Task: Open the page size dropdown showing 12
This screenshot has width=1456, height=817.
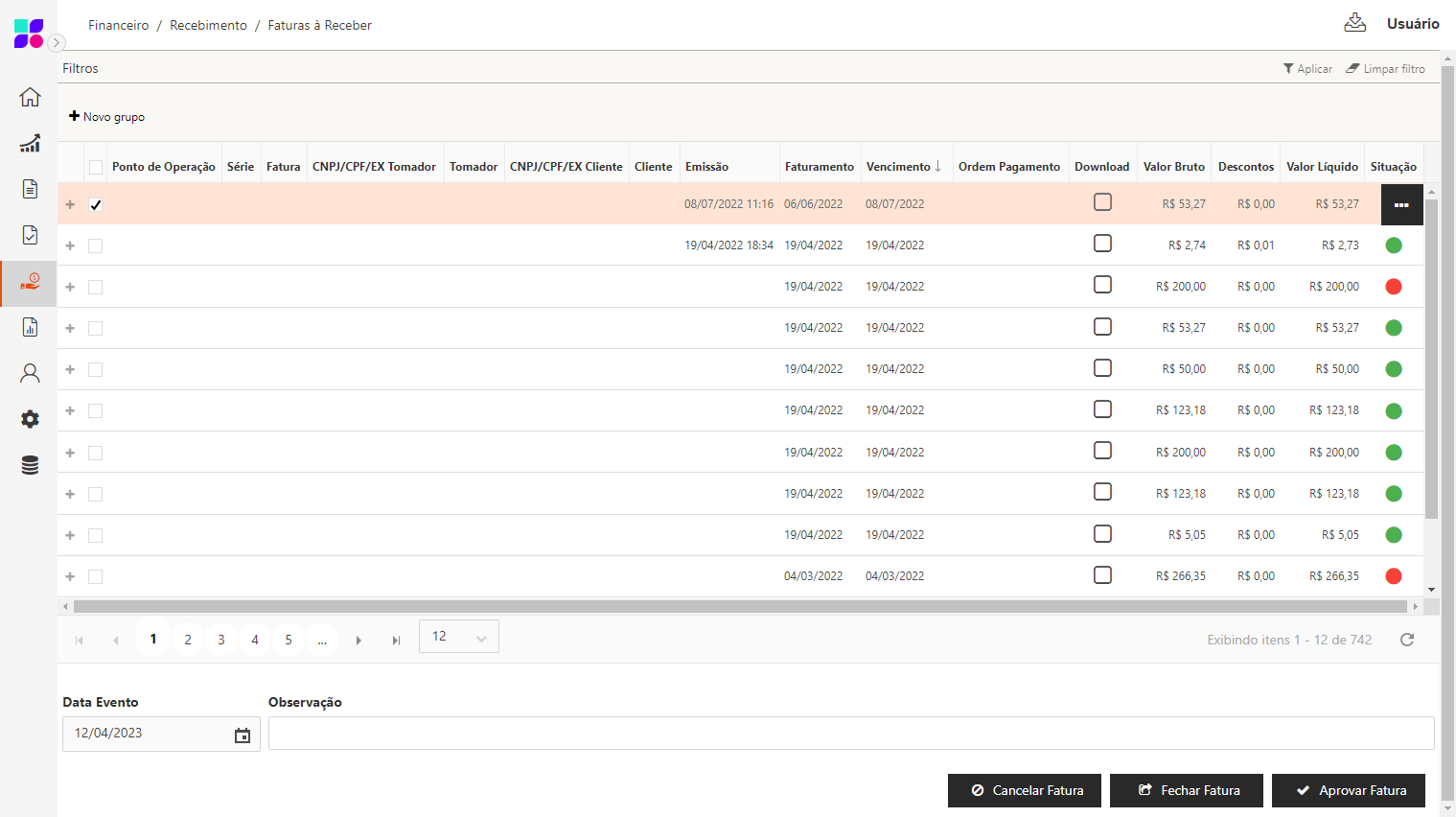Action: click(458, 637)
